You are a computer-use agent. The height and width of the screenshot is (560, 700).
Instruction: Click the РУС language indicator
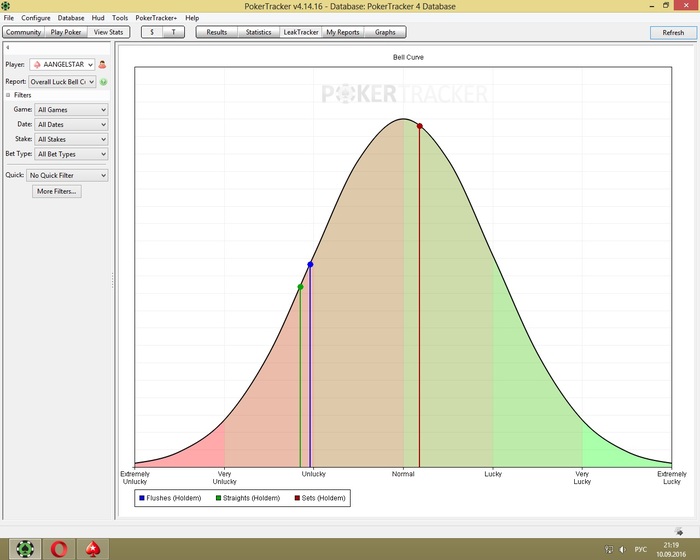tap(641, 549)
